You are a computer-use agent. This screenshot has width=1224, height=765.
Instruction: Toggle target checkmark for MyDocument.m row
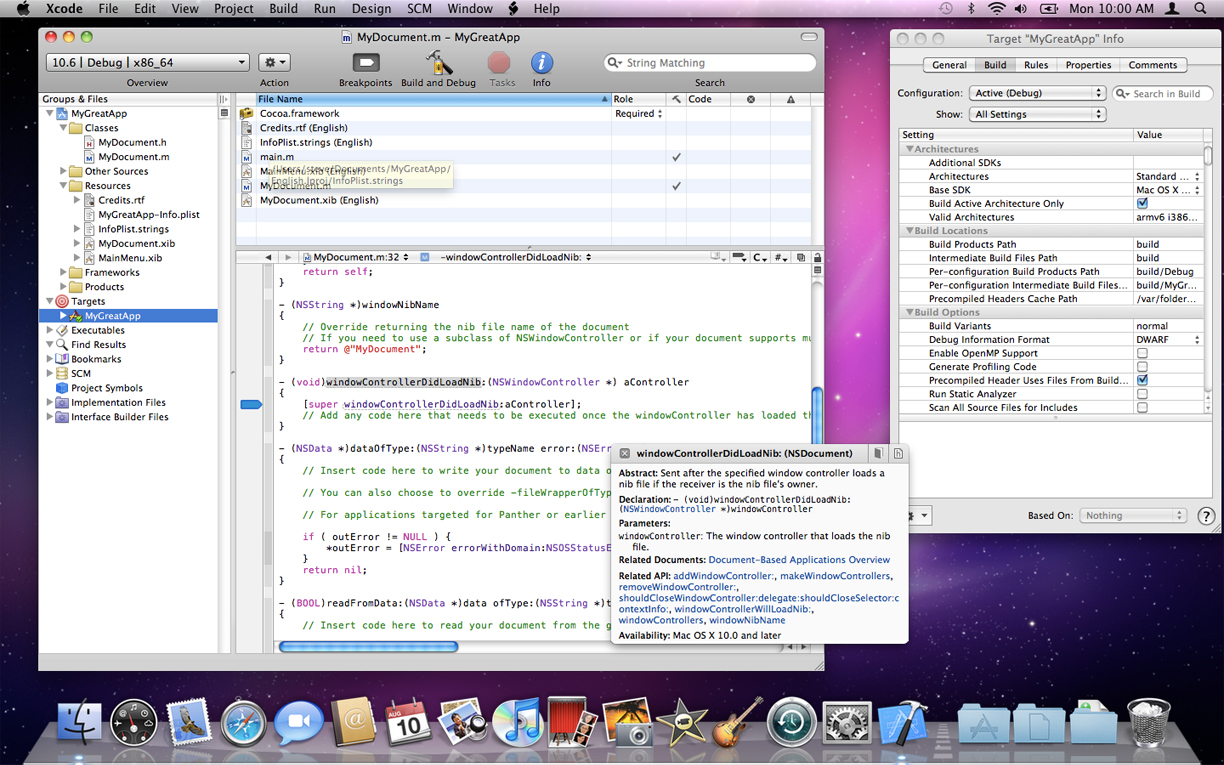point(676,186)
